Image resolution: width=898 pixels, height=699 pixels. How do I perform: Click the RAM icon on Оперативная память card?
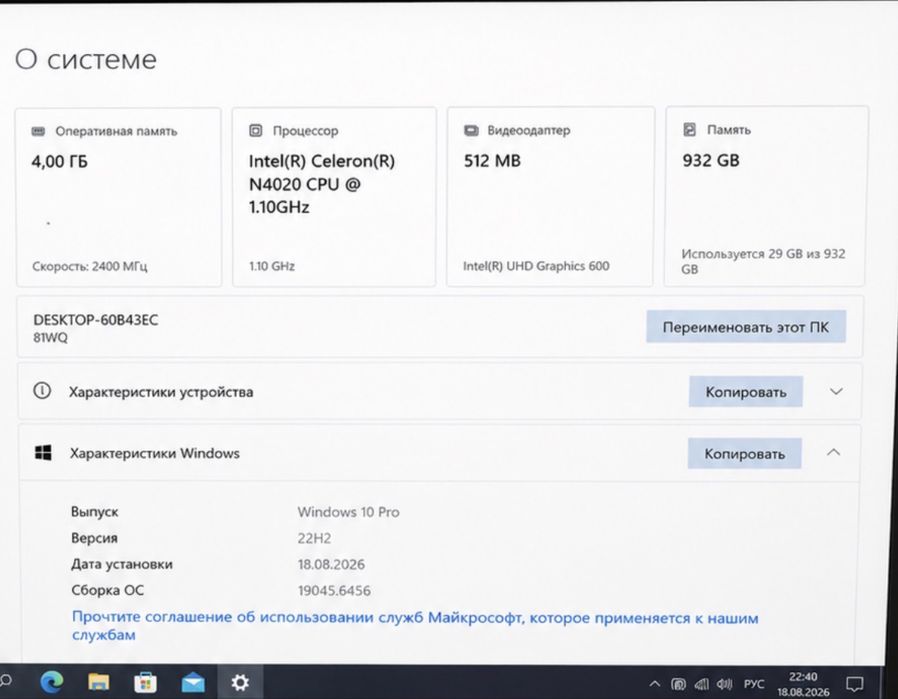(38, 131)
